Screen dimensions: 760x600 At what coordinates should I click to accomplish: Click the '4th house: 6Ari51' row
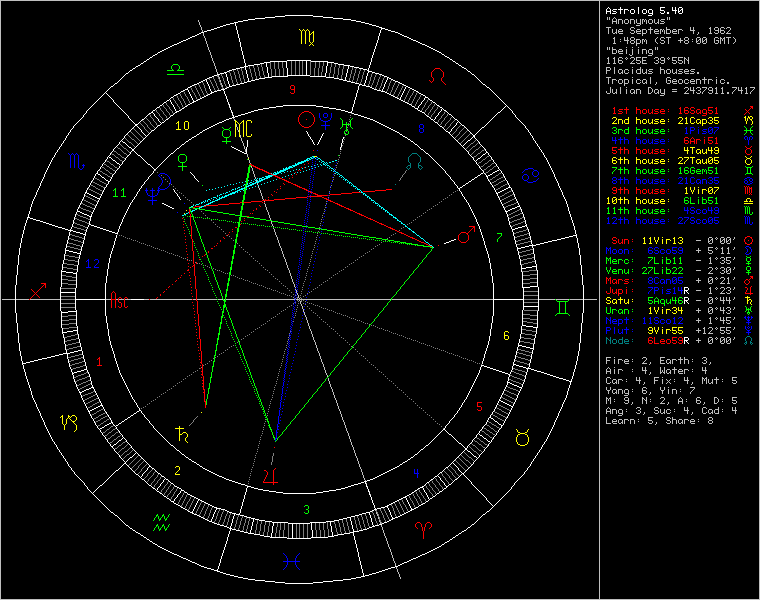coord(682,141)
